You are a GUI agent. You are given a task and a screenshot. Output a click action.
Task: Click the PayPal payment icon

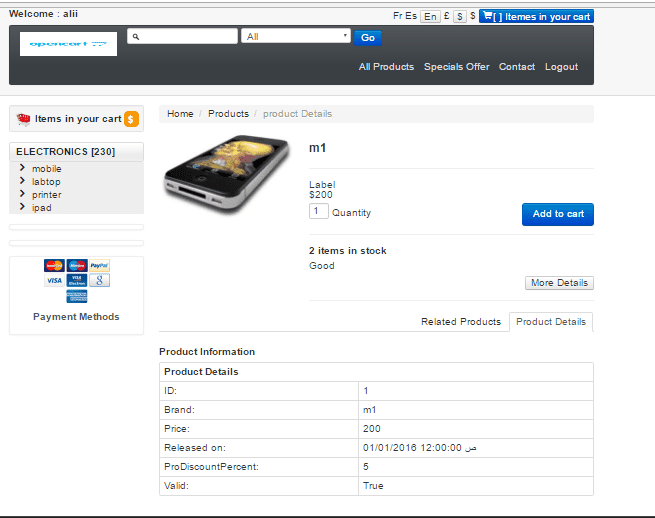[99, 265]
